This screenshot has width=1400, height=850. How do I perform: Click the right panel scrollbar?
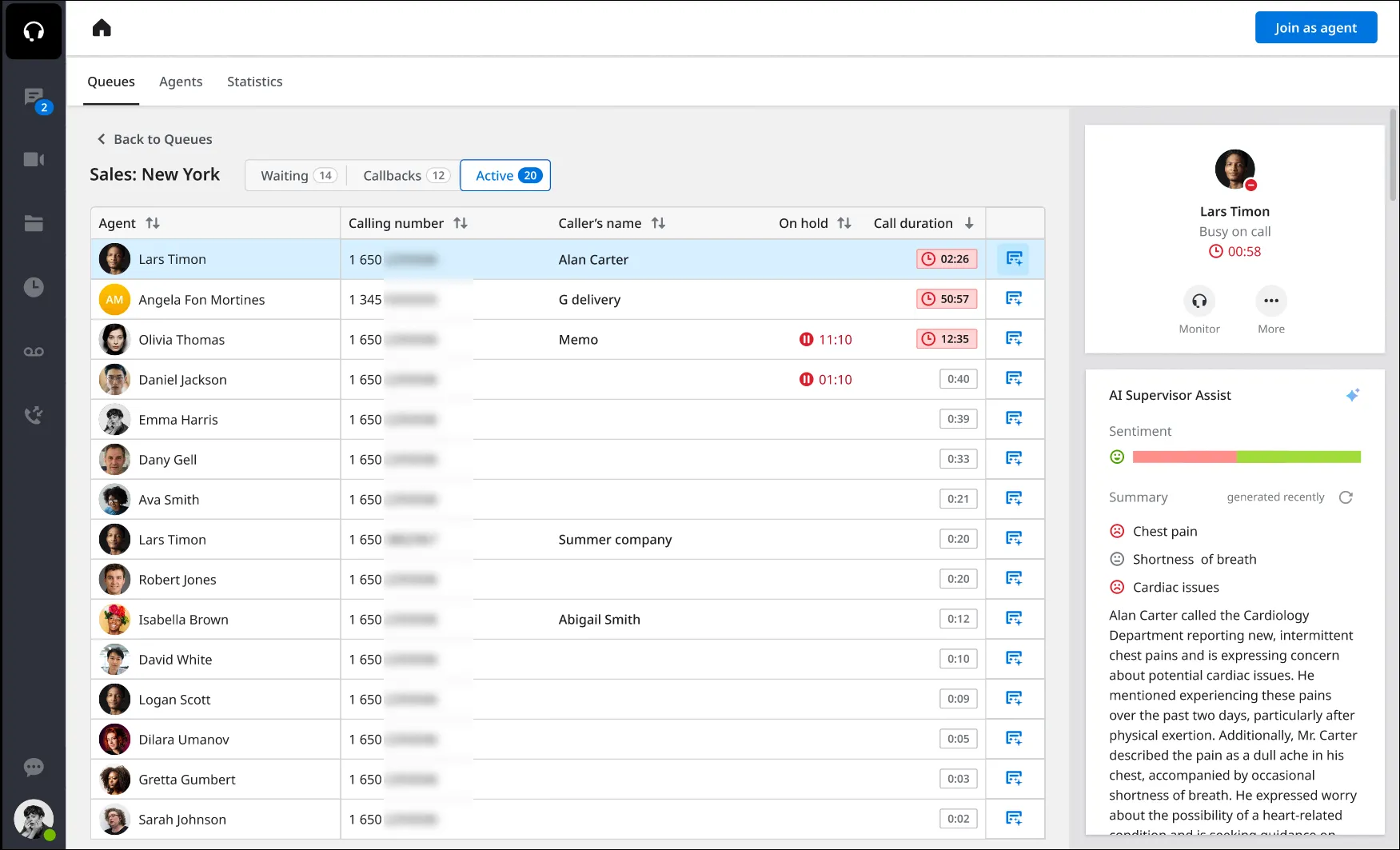tap(1393, 156)
